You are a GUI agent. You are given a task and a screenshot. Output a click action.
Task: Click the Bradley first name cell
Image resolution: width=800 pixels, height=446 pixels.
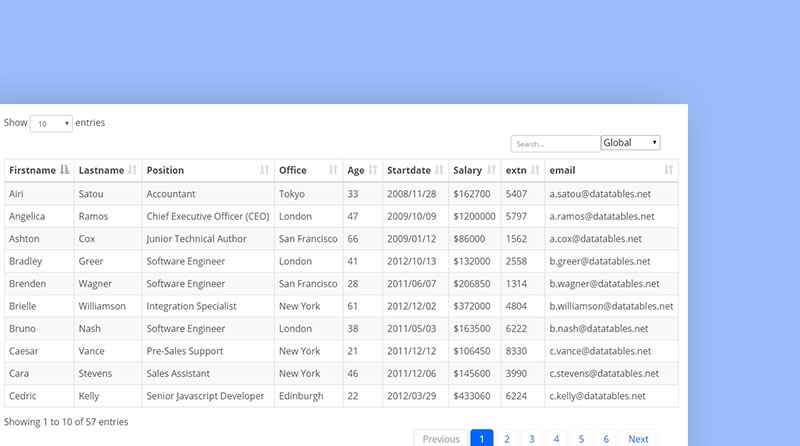(39, 261)
